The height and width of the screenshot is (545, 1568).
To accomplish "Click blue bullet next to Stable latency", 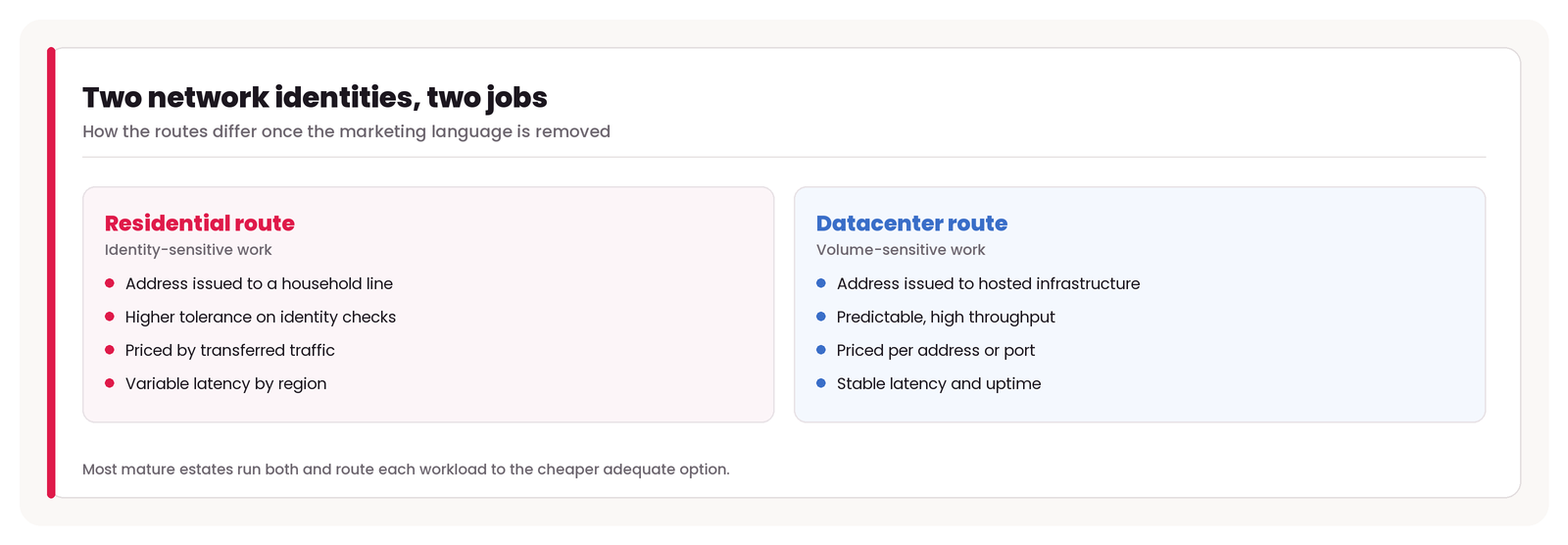I will (821, 383).
